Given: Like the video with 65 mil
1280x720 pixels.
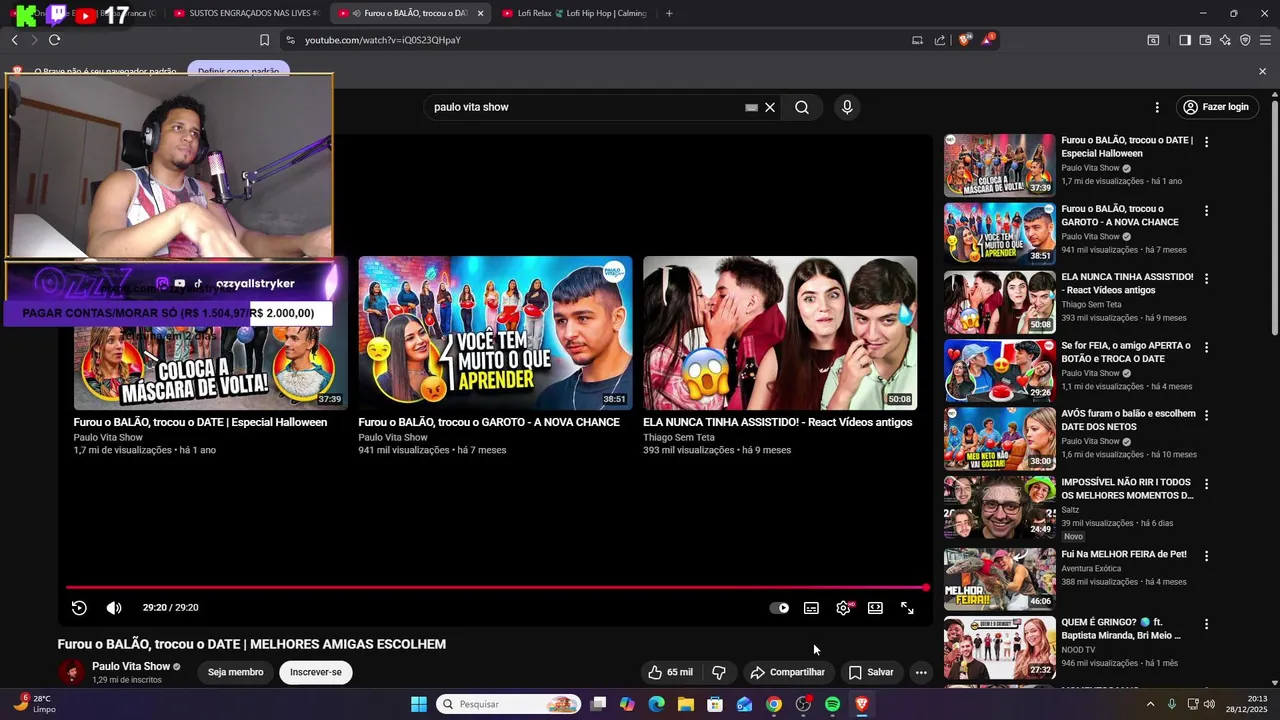Looking at the screenshot, I should (x=669, y=672).
